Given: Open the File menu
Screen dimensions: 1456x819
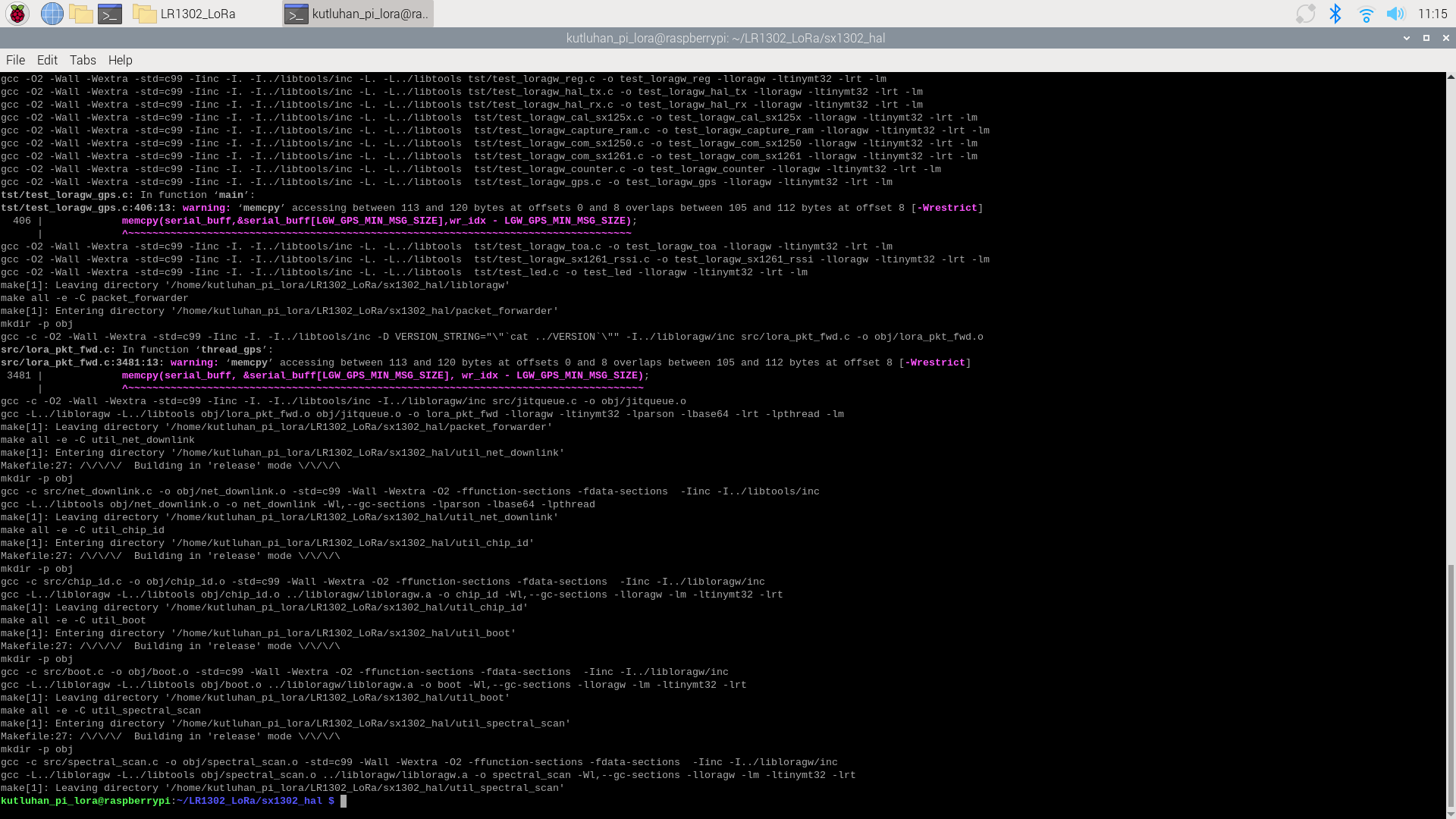Looking at the screenshot, I should tap(15, 60).
